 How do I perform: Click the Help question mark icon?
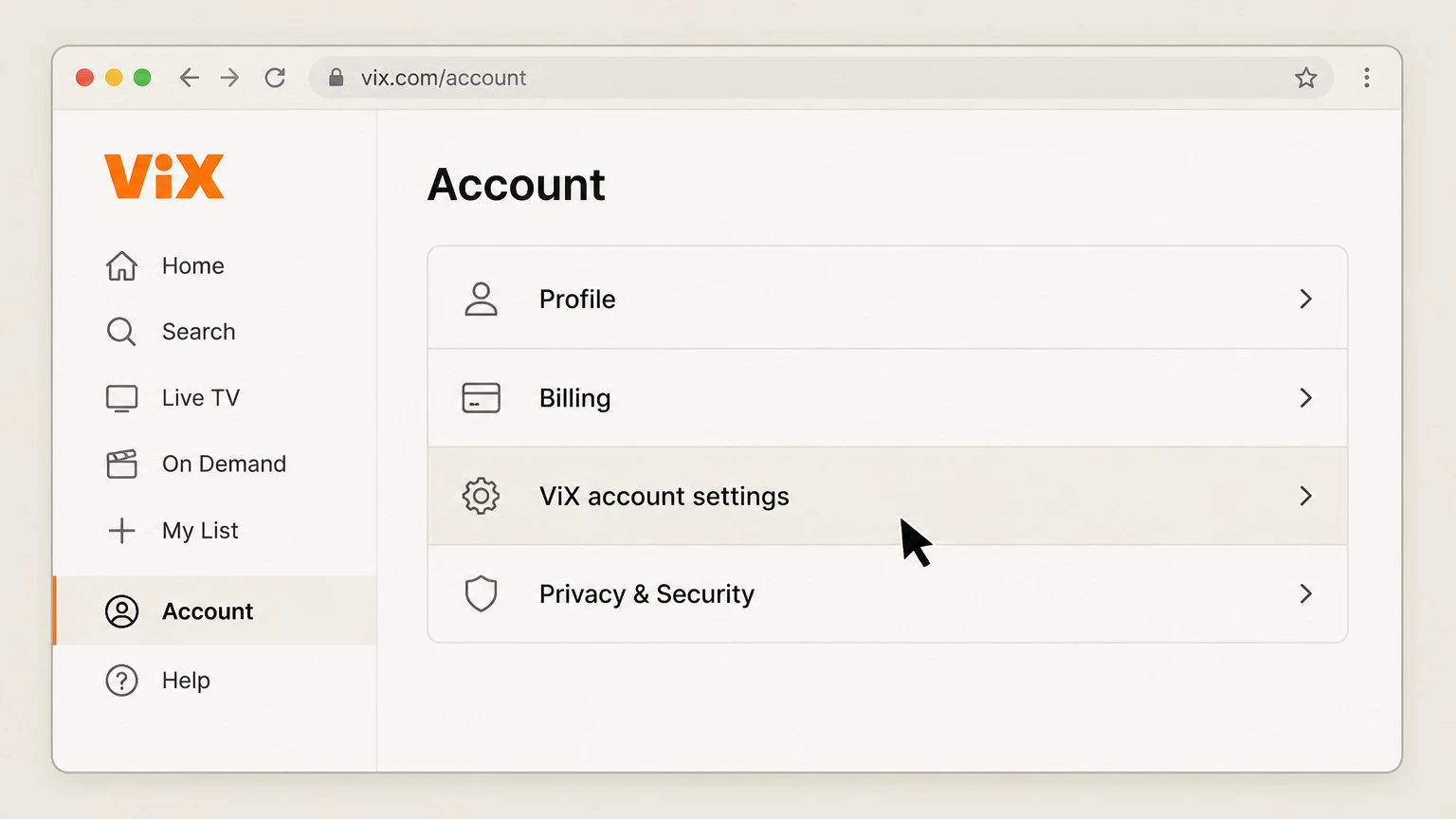click(x=121, y=681)
